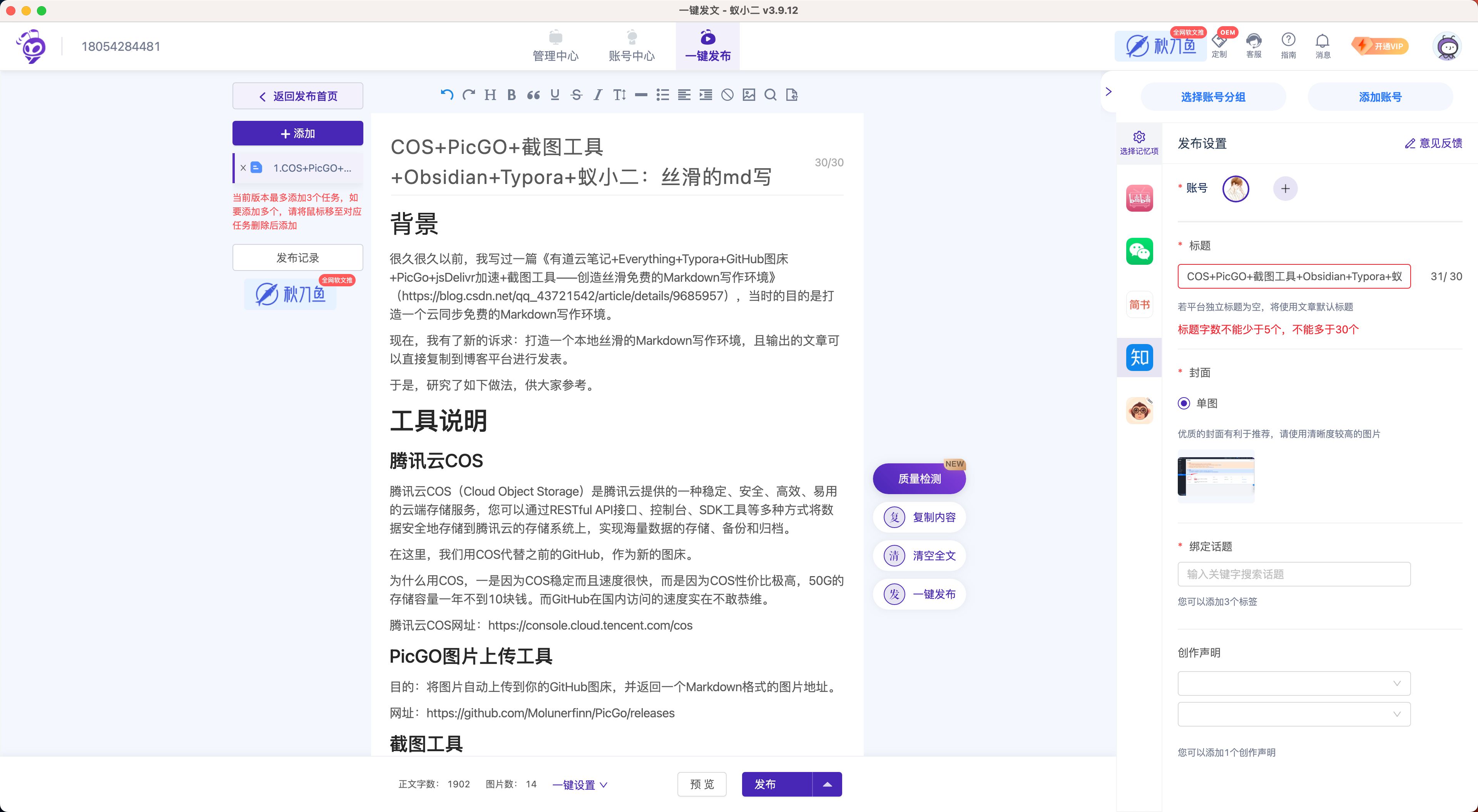Switch to 账号中心 tab
This screenshot has width=1478, height=812.
[x=631, y=46]
